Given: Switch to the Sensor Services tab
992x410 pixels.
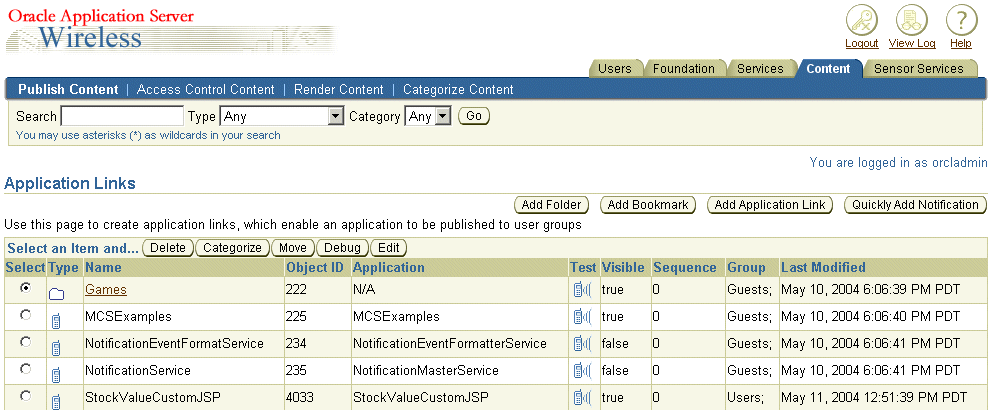Looking at the screenshot, I should [x=919, y=68].
